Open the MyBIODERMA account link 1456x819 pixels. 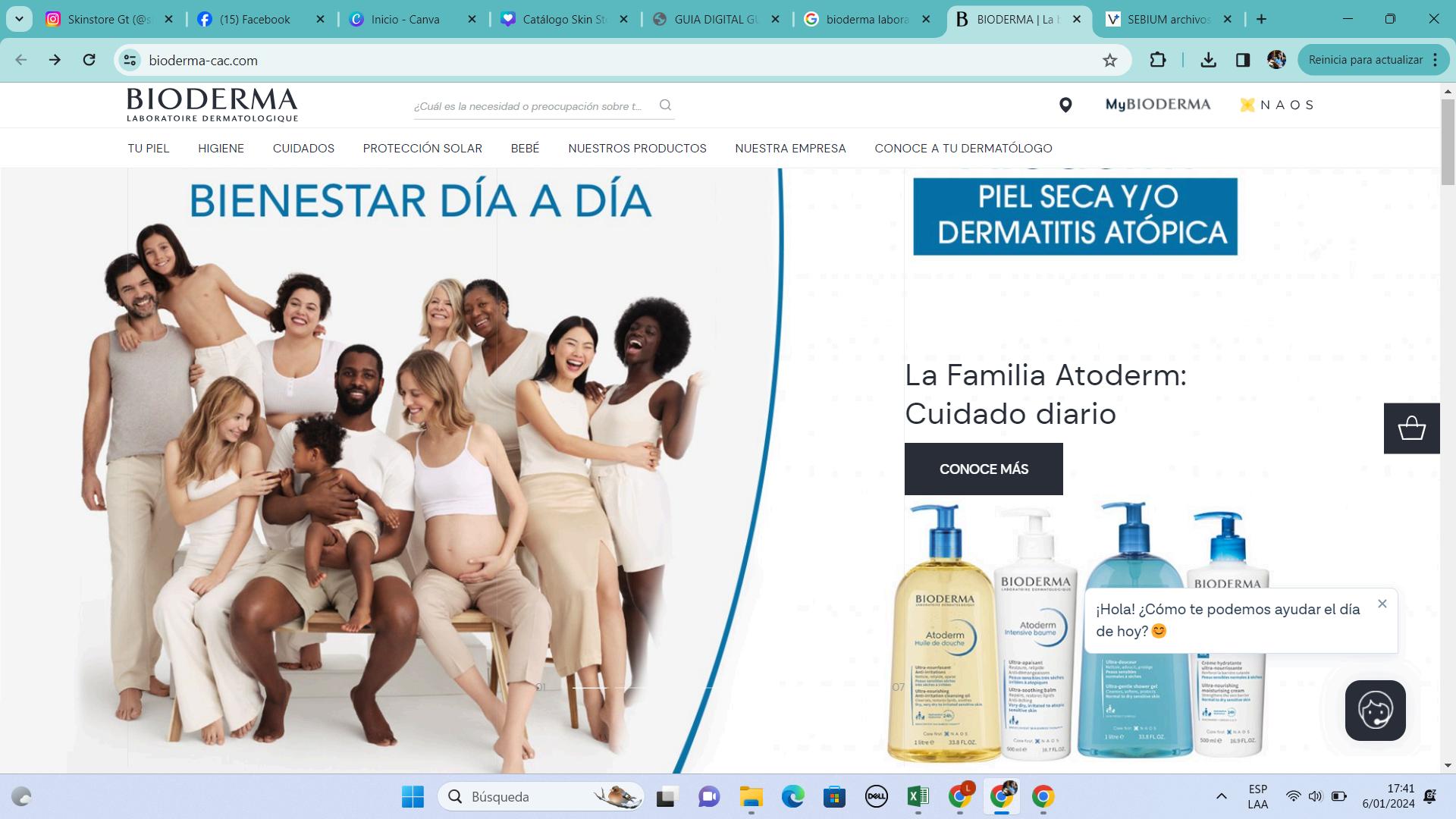pos(1158,105)
